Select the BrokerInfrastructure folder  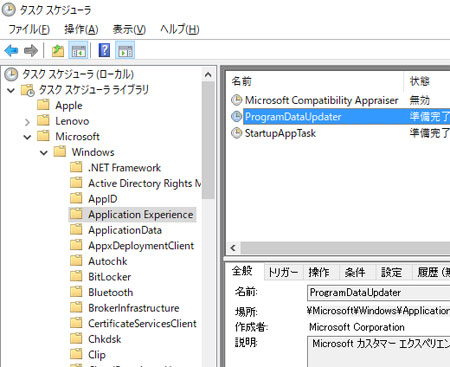pyautogui.click(x=125, y=308)
